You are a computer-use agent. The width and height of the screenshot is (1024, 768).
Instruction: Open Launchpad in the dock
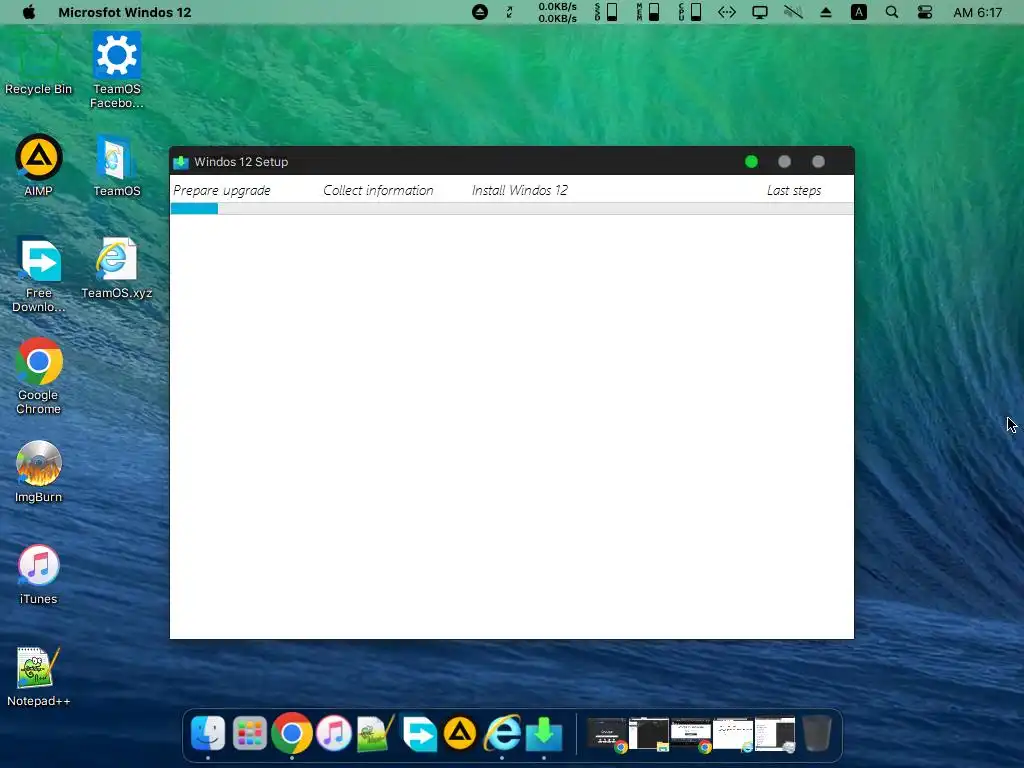click(249, 733)
